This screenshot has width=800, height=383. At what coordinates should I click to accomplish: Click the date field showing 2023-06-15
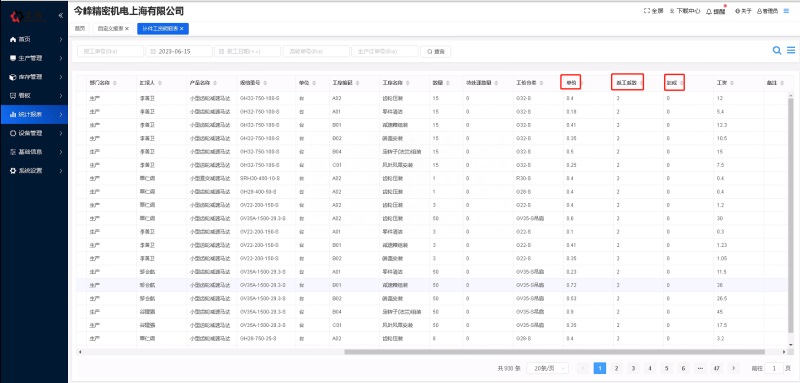pos(179,52)
